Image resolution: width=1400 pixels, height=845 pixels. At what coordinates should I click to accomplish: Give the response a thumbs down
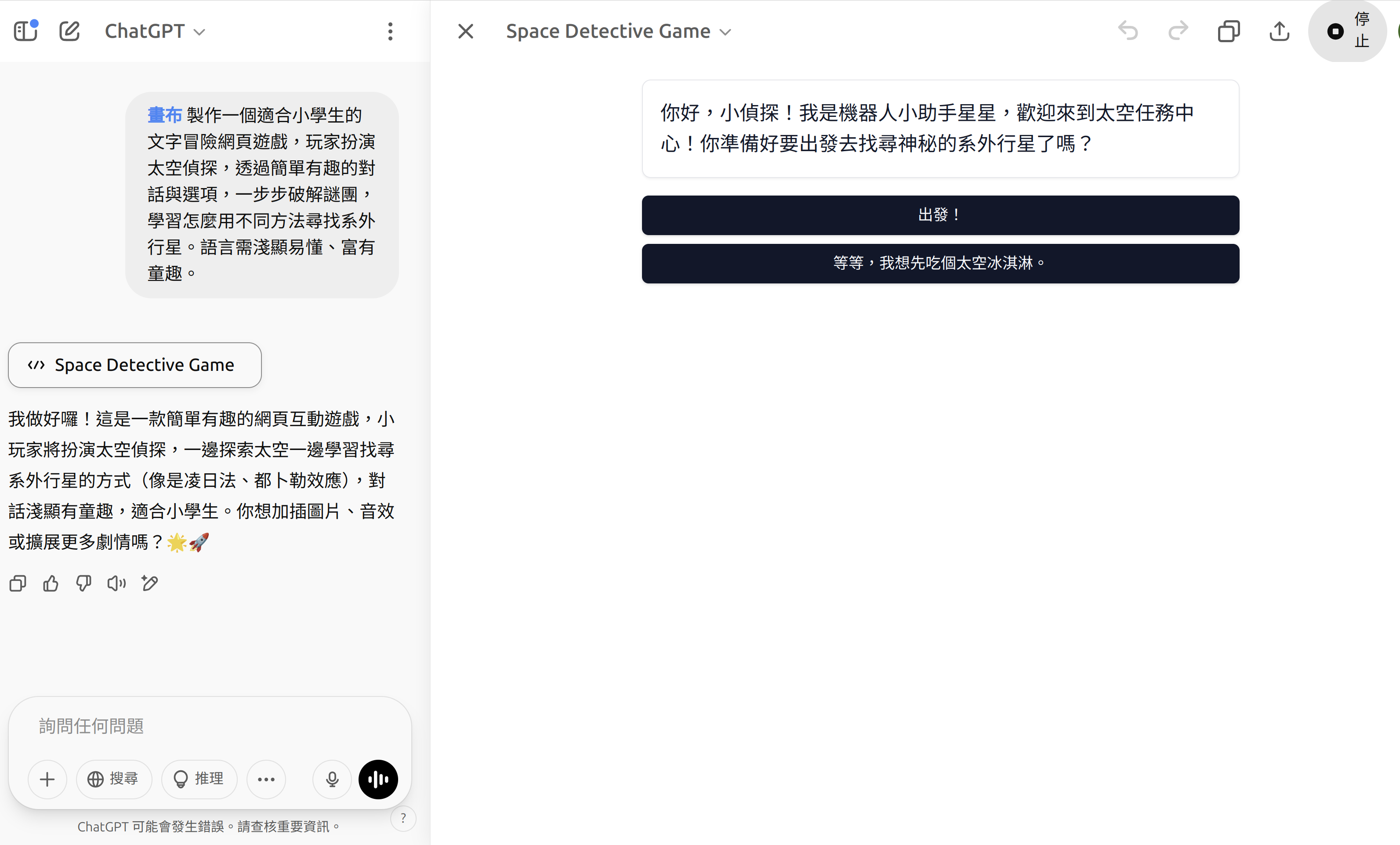pos(83,583)
